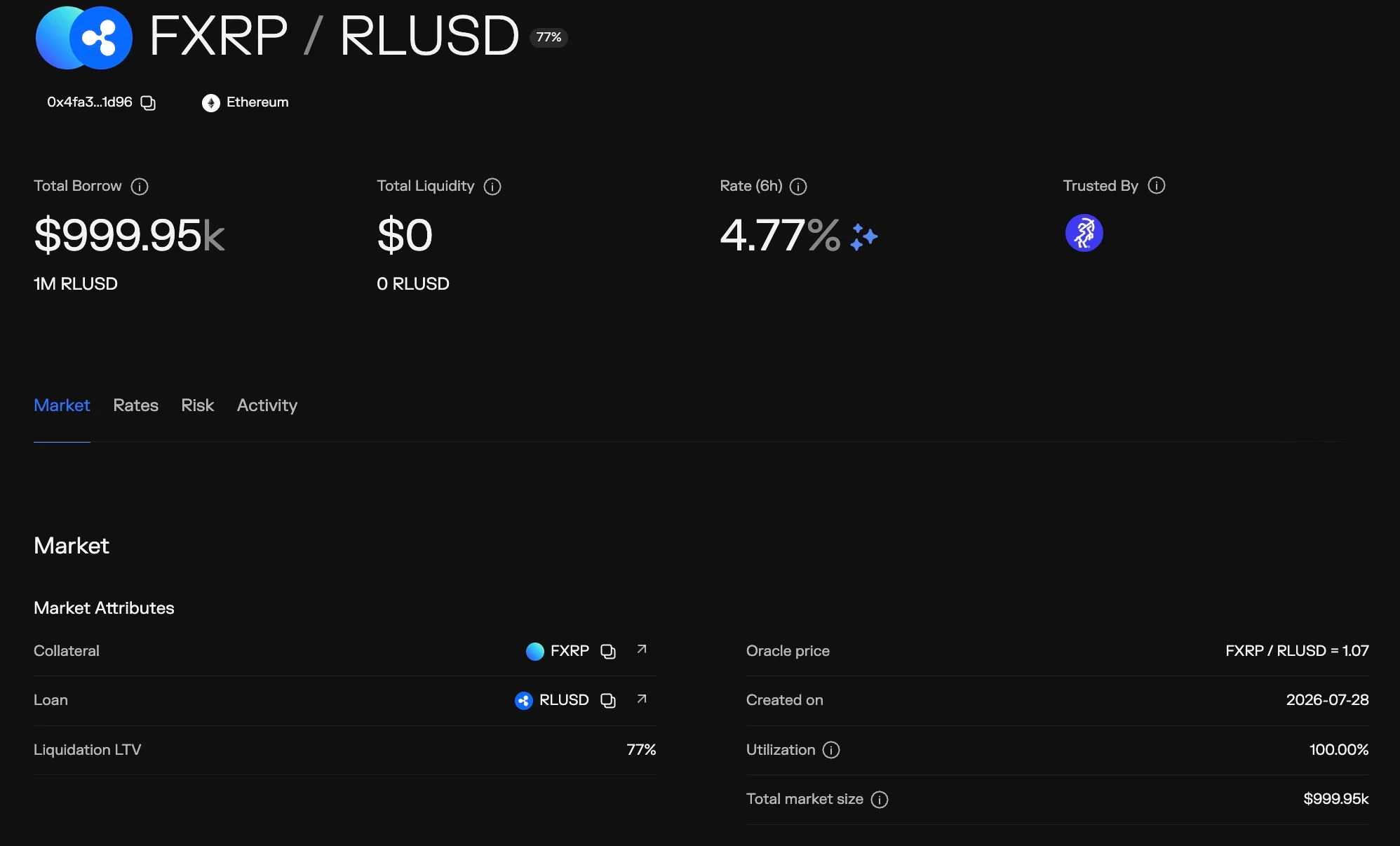1400x846 pixels.
Task: Copy the RLUSD loan token address
Action: pos(608,701)
